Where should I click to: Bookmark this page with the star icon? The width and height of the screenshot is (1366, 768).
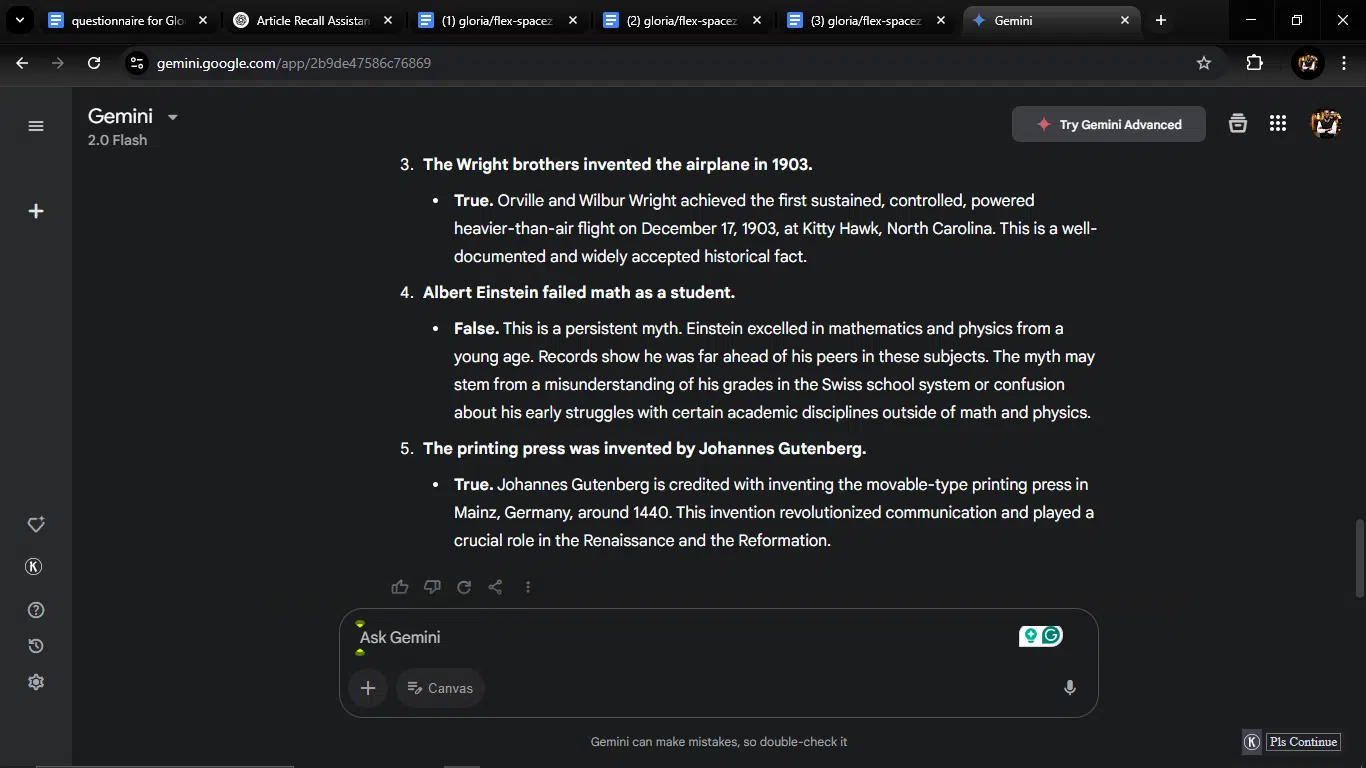(x=1204, y=63)
